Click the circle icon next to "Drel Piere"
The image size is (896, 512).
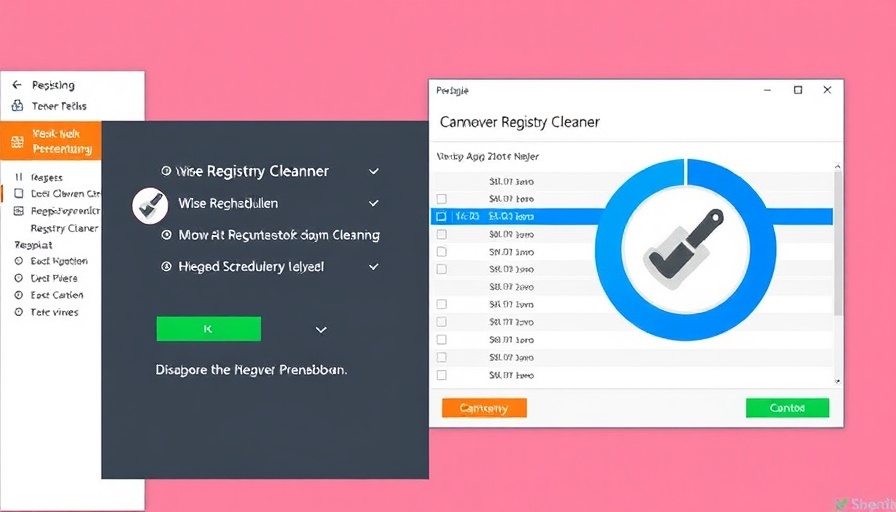[x=18, y=278]
